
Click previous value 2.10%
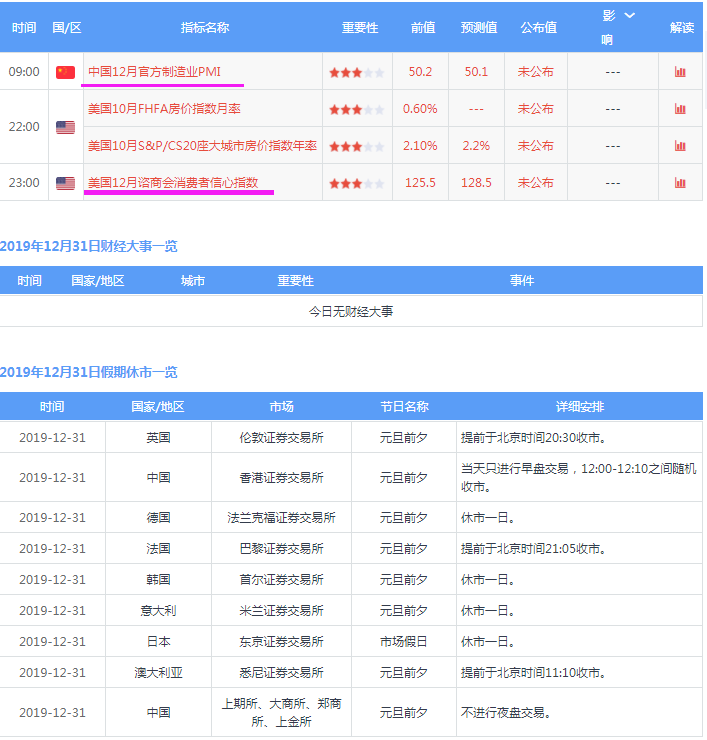(x=420, y=146)
